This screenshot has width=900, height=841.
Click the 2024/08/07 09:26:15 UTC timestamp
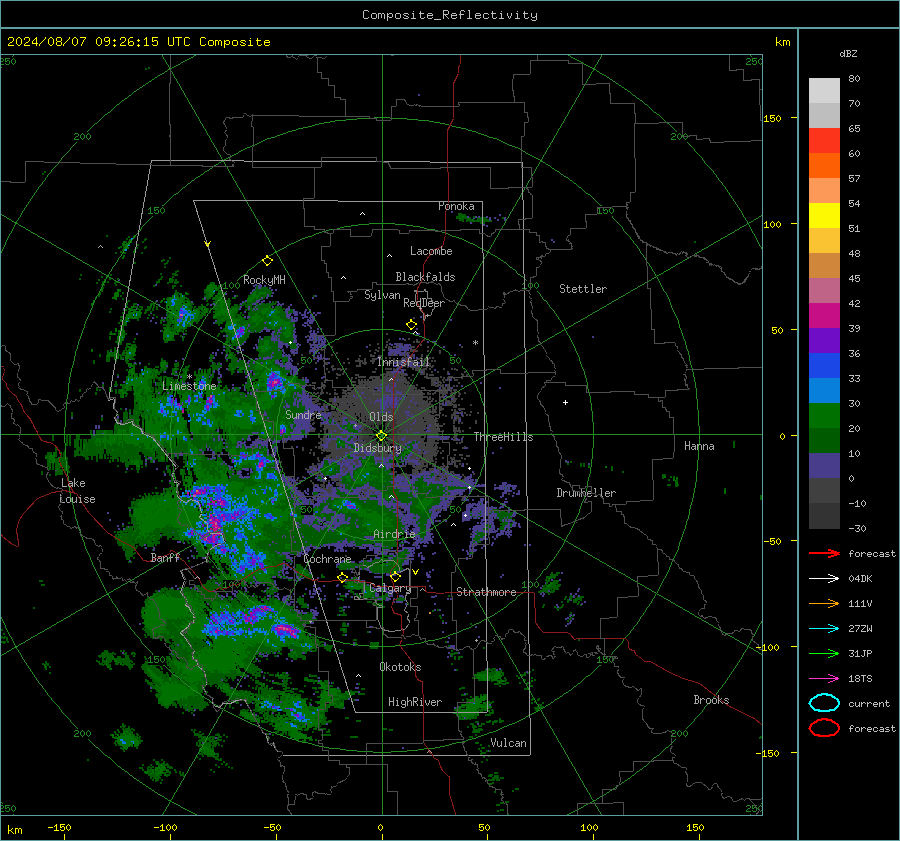[x=99, y=42]
